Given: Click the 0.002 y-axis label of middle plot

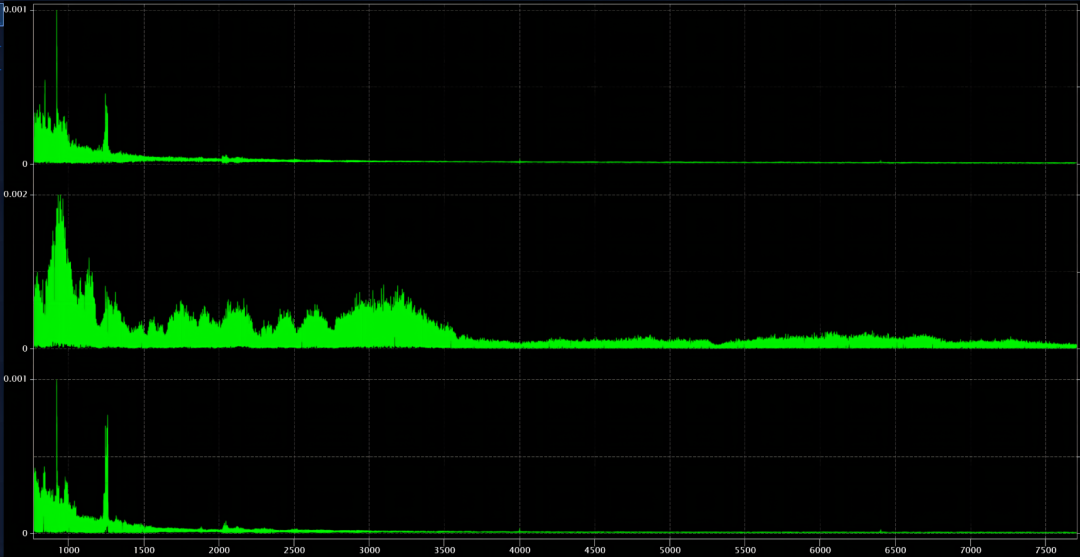Looking at the screenshot, I should click(16, 194).
